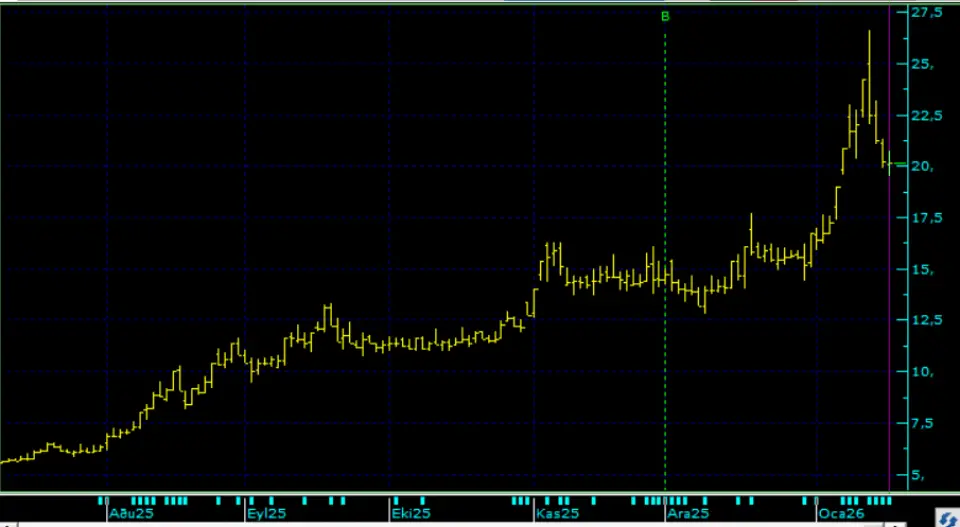Image resolution: width=960 pixels, height=527 pixels.
Task: Click the 27,5 price level on scale
Action: pos(926,13)
